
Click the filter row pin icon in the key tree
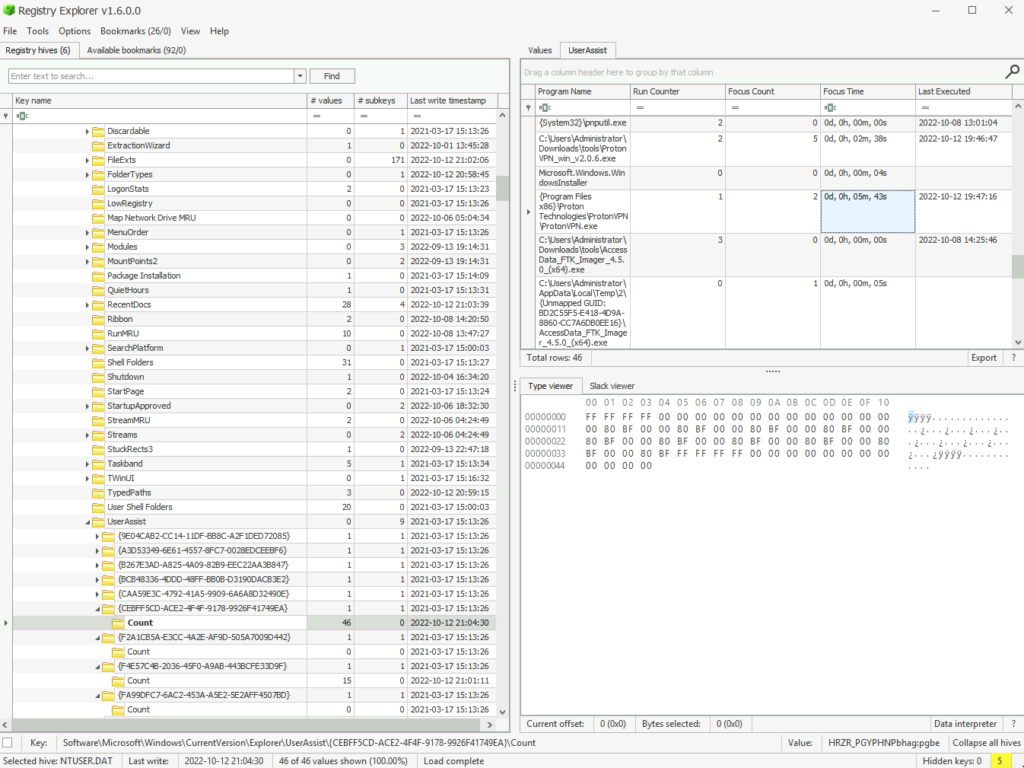[6, 116]
